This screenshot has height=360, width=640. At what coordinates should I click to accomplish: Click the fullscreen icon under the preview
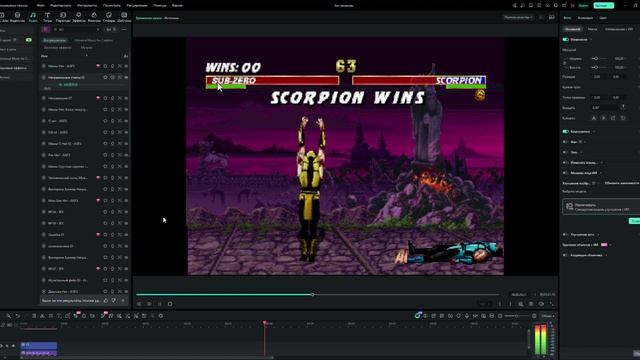pos(552,304)
